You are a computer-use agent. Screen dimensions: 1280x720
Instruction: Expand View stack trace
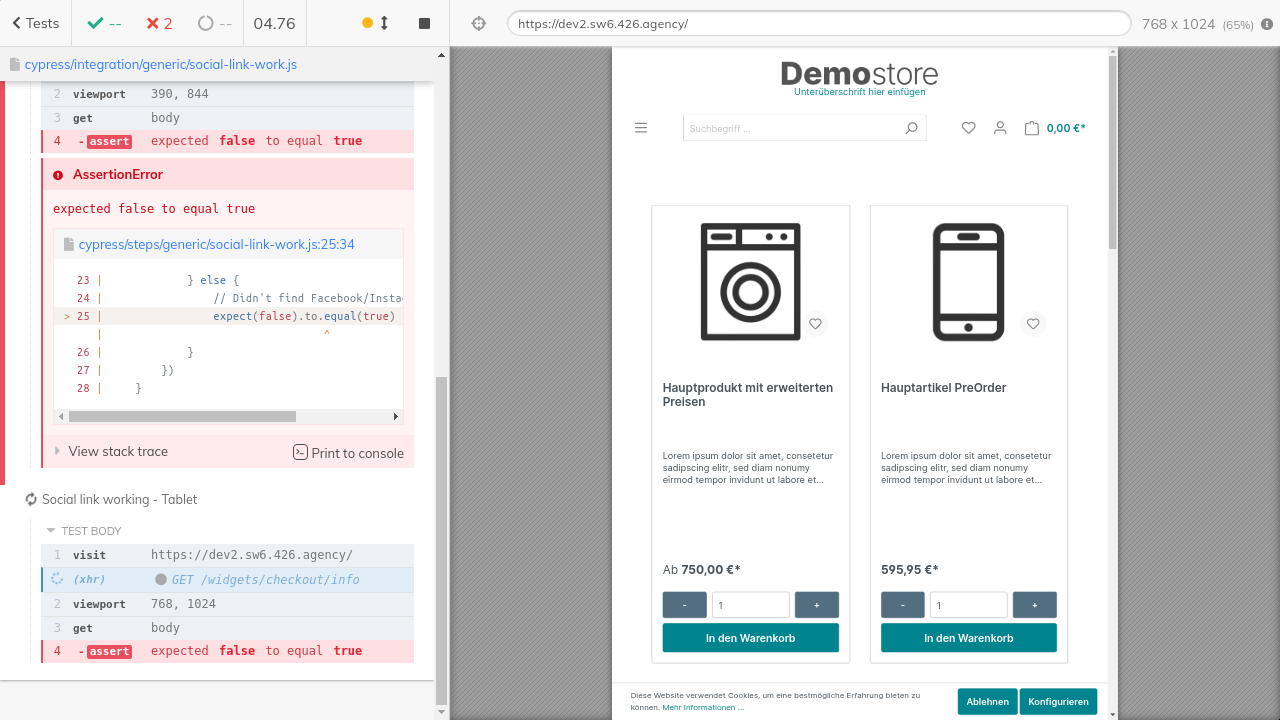(x=117, y=452)
